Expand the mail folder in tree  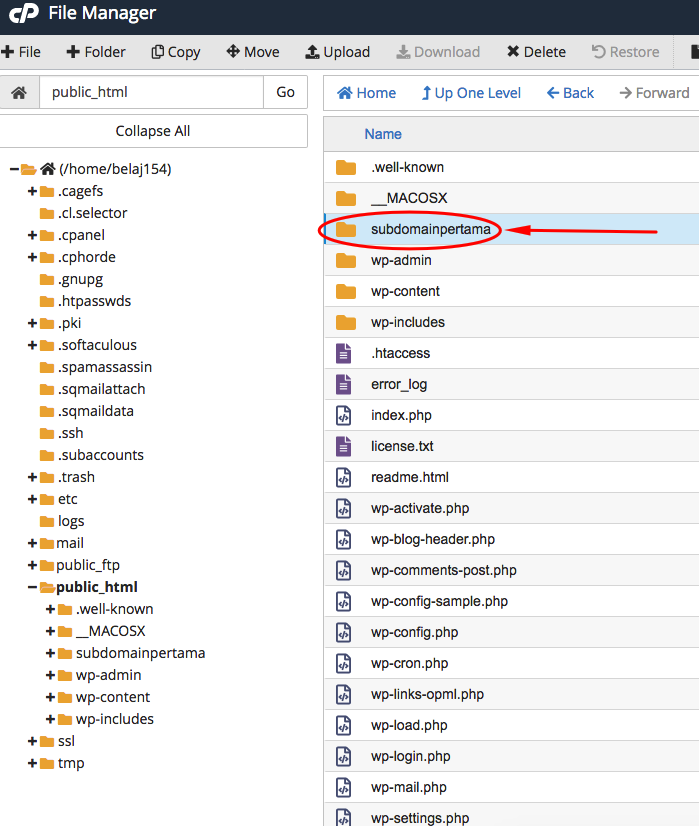pos(32,543)
